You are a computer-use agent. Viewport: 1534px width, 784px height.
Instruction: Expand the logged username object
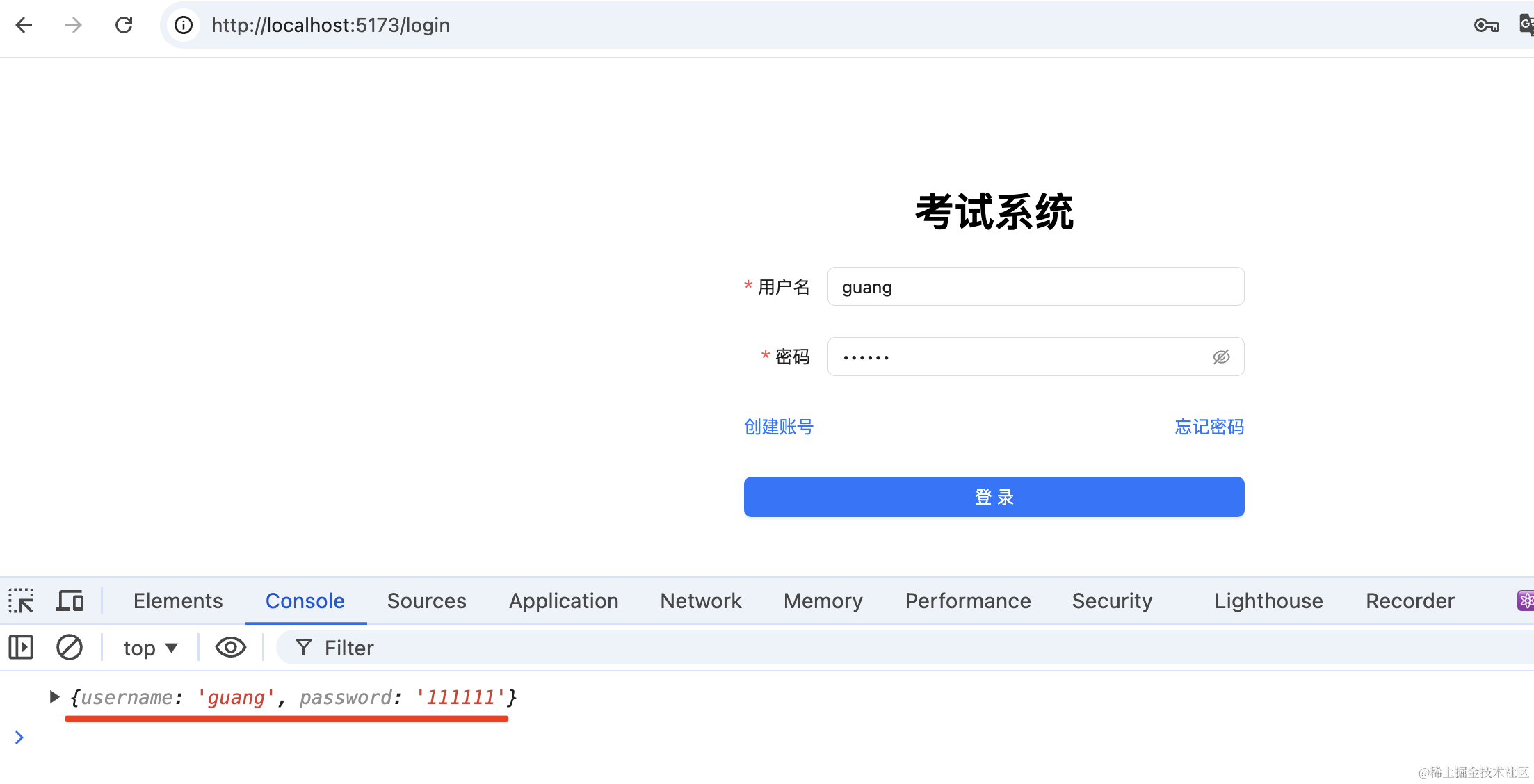tap(54, 697)
